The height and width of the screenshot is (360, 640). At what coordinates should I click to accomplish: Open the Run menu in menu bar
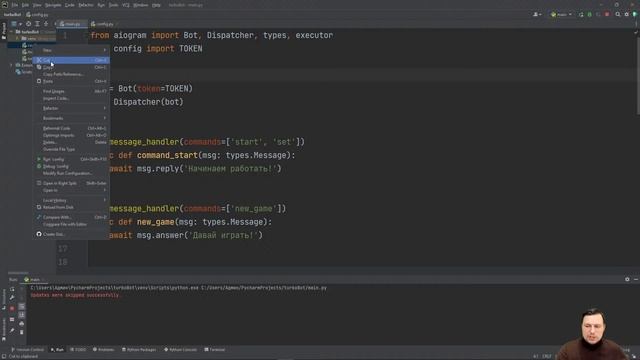(101, 5)
